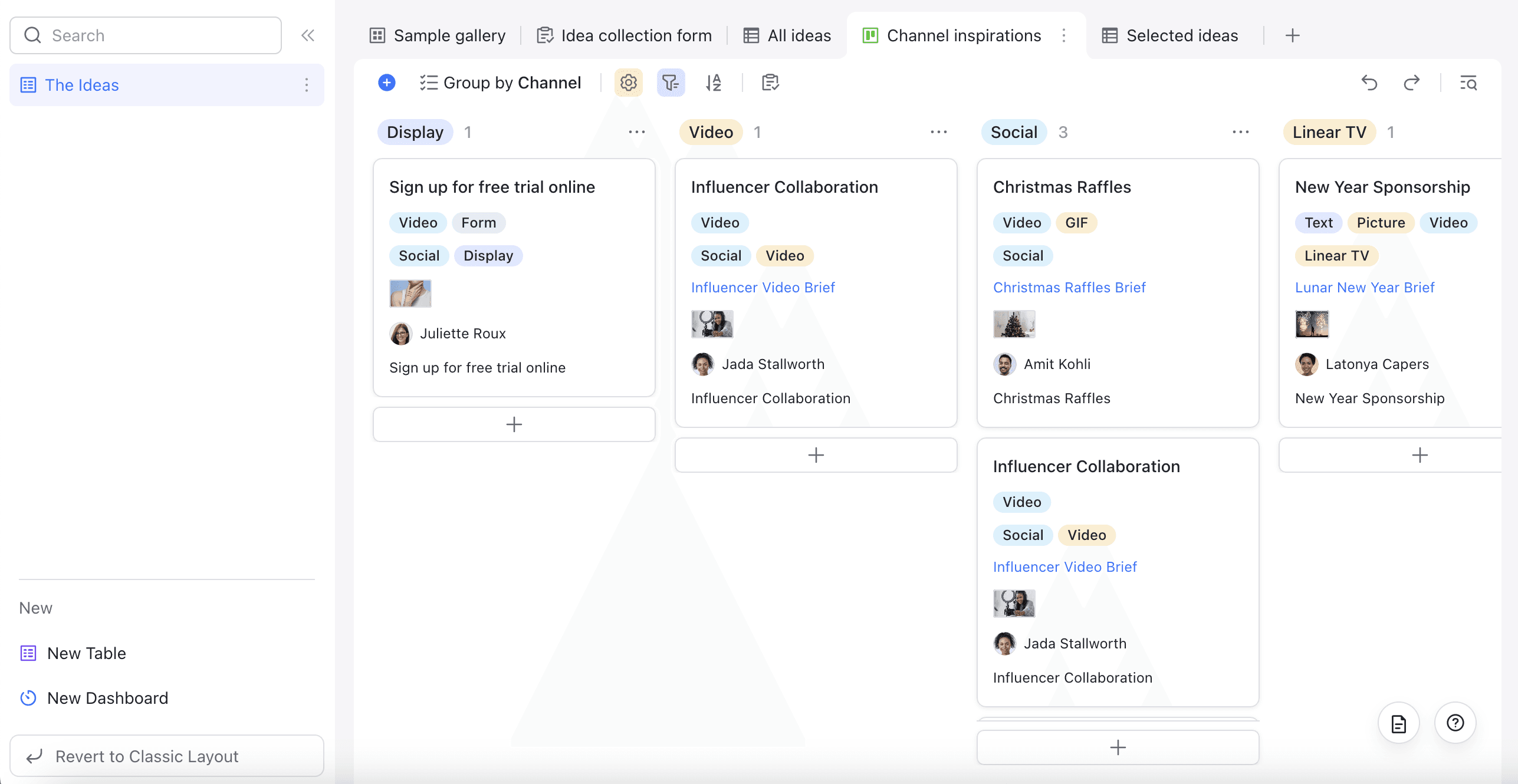The height and width of the screenshot is (784, 1518).
Task: Open the filter icon in toolbar
Action: pos(671,83)
